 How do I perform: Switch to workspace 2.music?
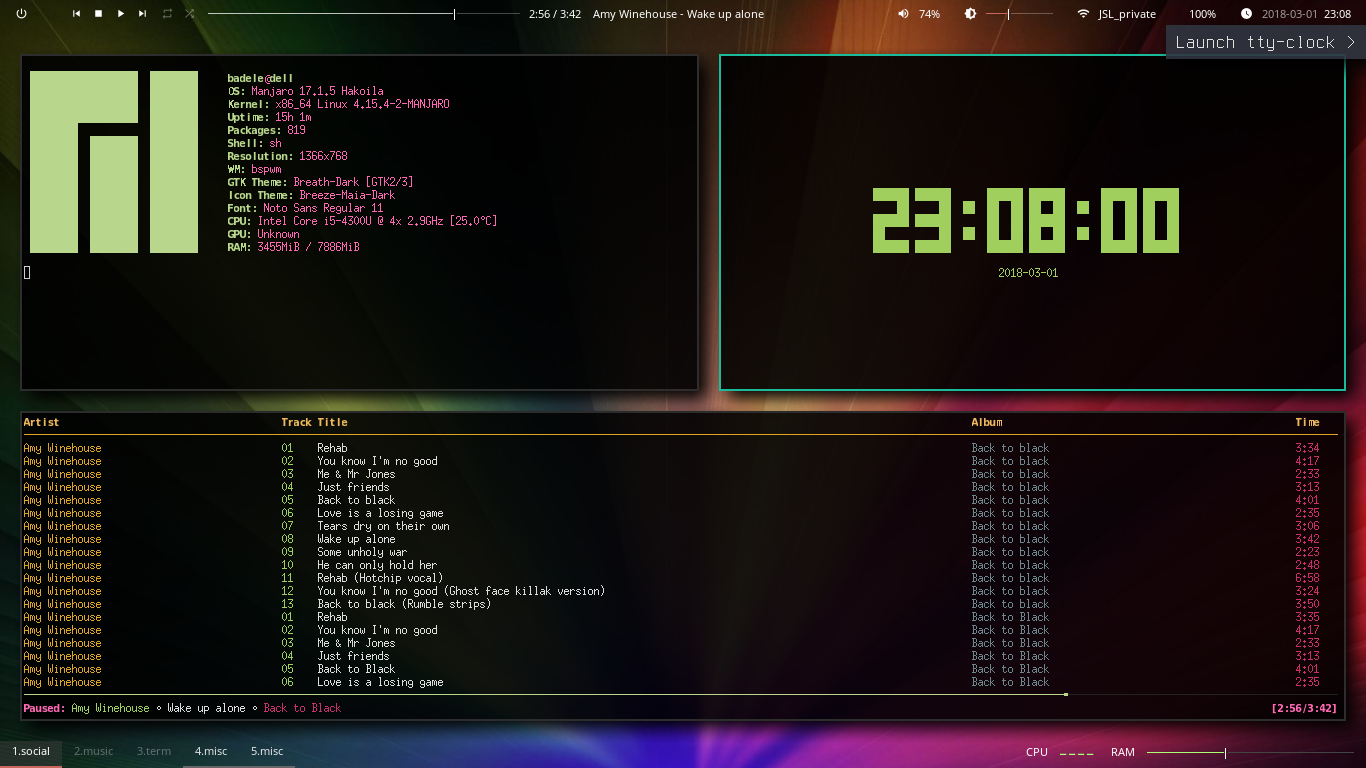(93, 751)
